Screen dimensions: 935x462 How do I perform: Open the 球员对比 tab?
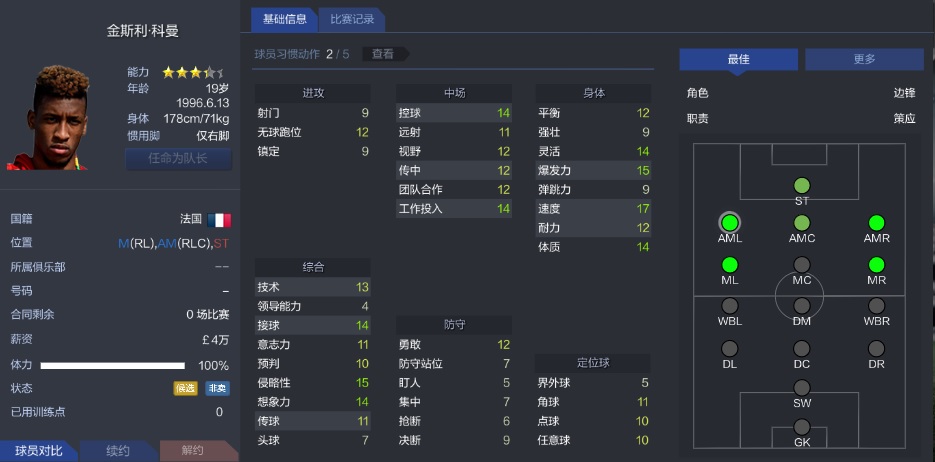[39, 451]
